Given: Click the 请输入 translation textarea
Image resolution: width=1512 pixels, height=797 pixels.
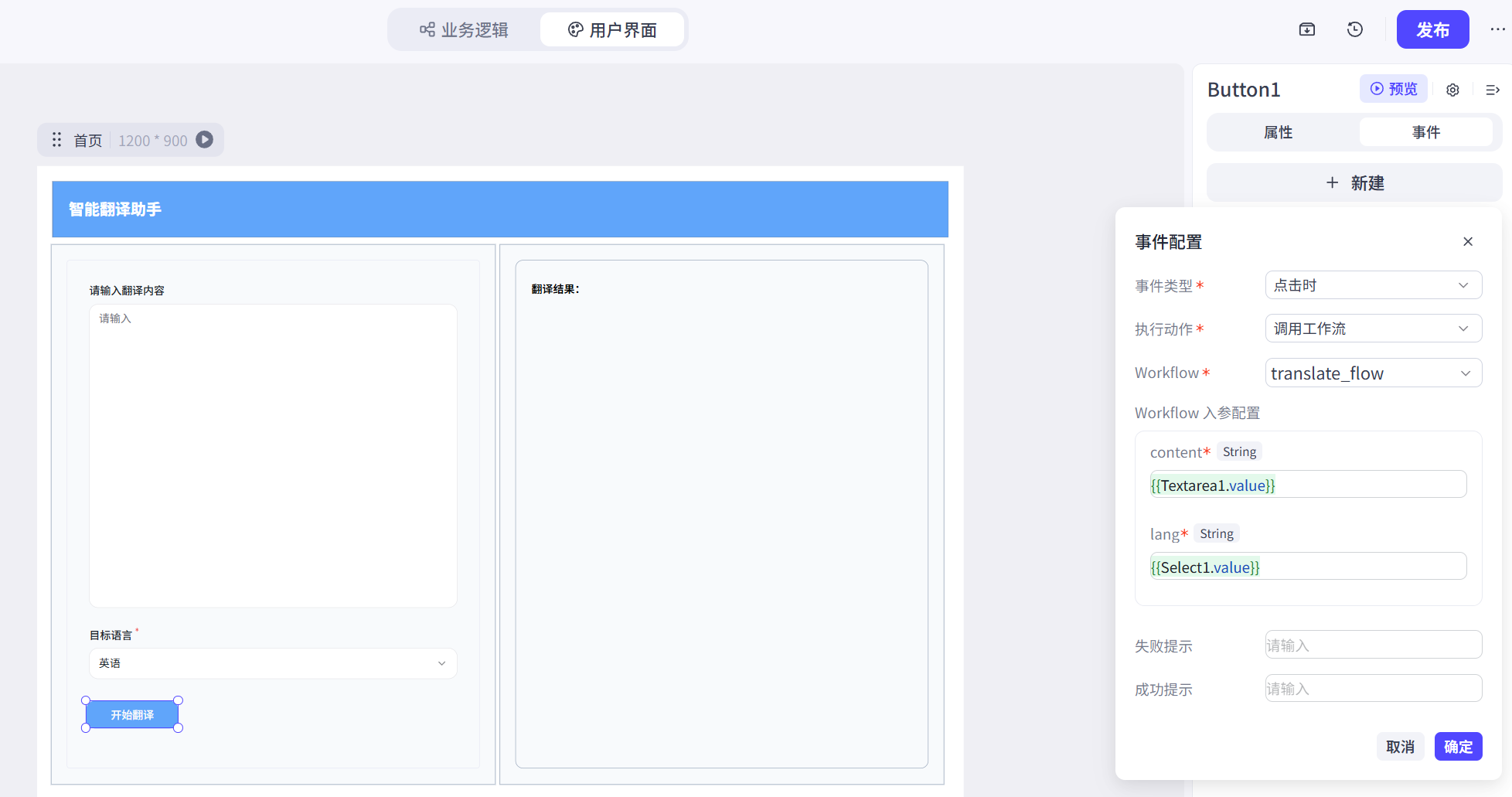Looking at the screenshot, I should (273, 455).
